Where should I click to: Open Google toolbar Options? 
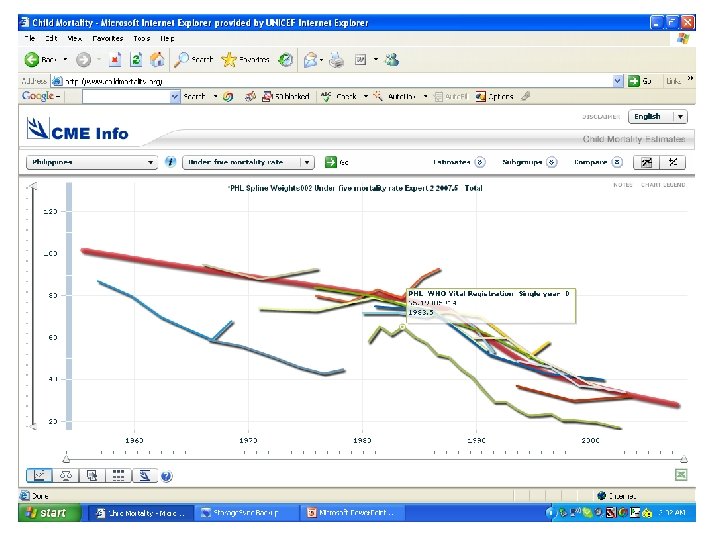pos(495,96)
